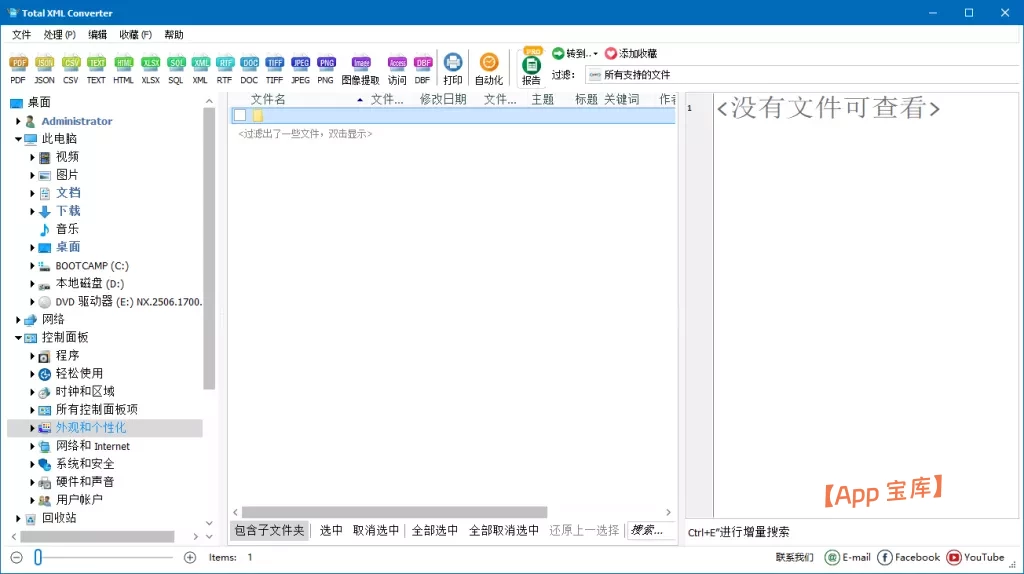The image size is (1024, 574).
Task: Sort by the 修改日期 column header
Action: [x=443, y=99]
